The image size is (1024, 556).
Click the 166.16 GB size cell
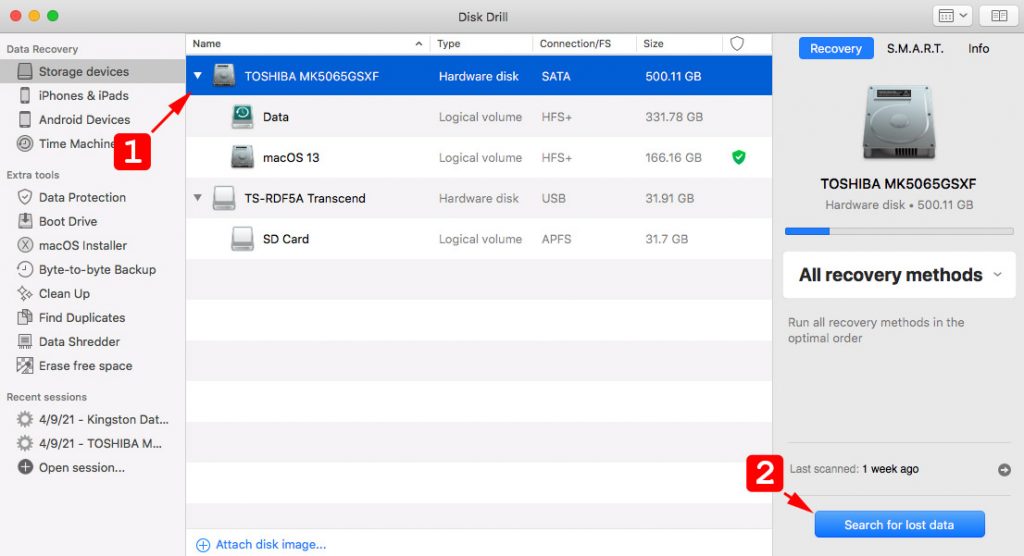click(673, 157)
